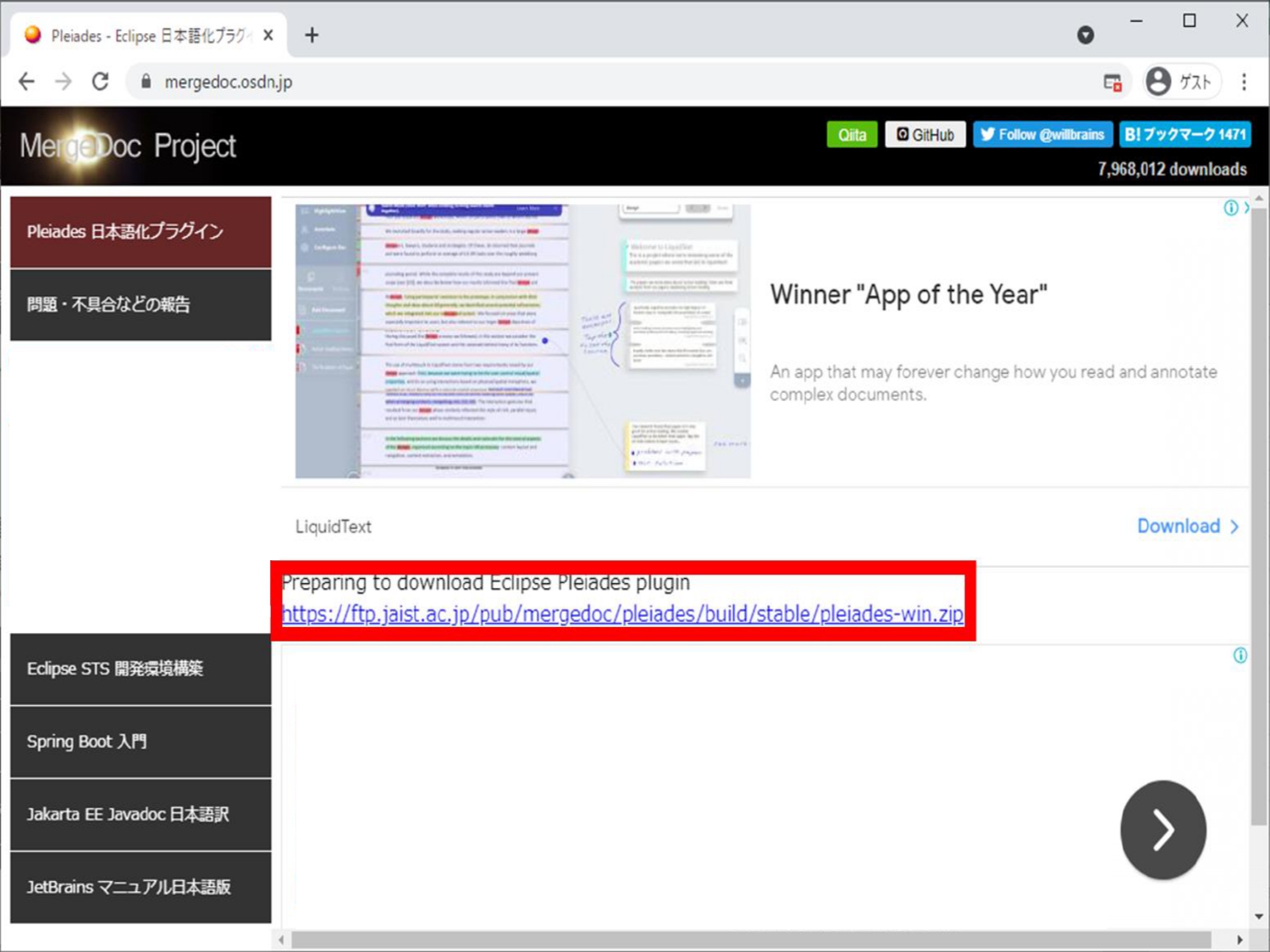Click the info icon above the lower ad area
Viewport: 1270px width, 952px height.
pos(1240,655)
